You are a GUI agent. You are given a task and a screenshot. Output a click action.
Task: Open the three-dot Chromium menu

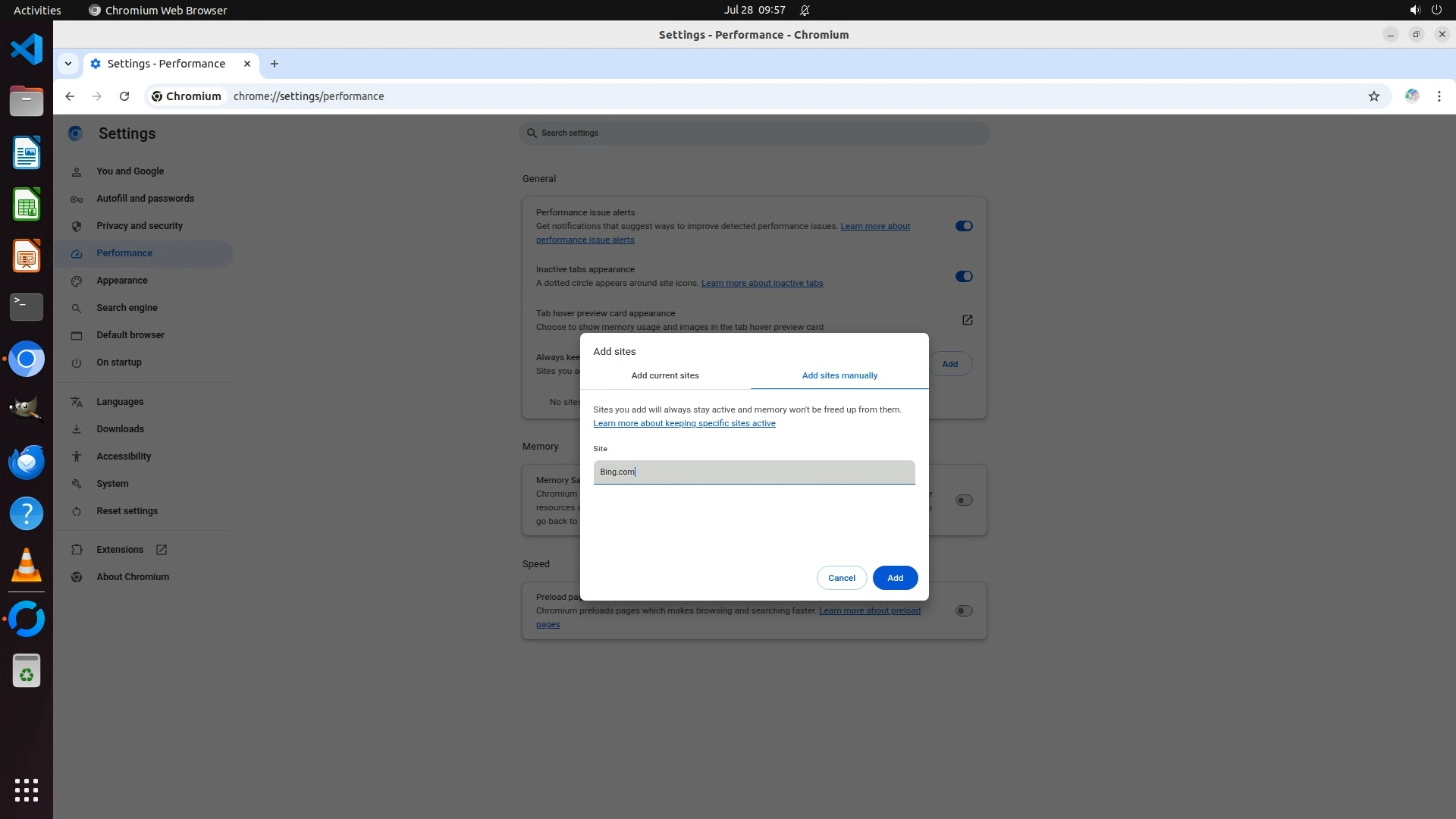click(1439, 96)
